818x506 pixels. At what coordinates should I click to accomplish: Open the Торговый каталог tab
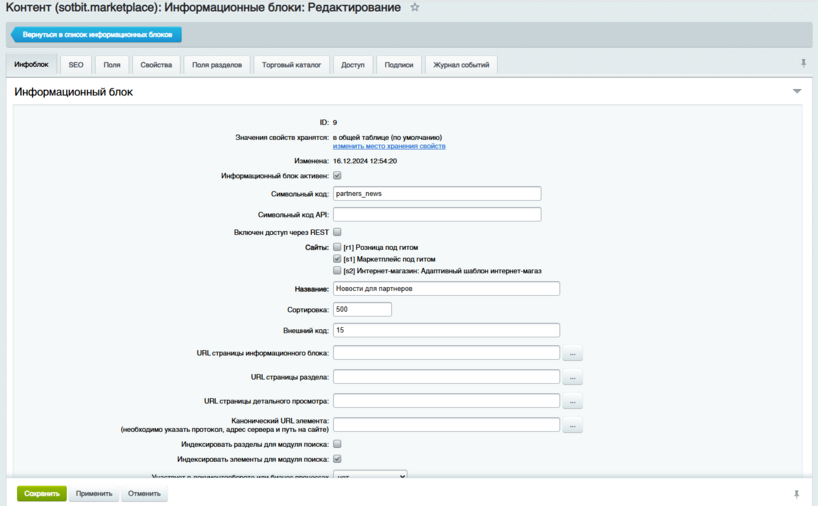click(291, 65)
